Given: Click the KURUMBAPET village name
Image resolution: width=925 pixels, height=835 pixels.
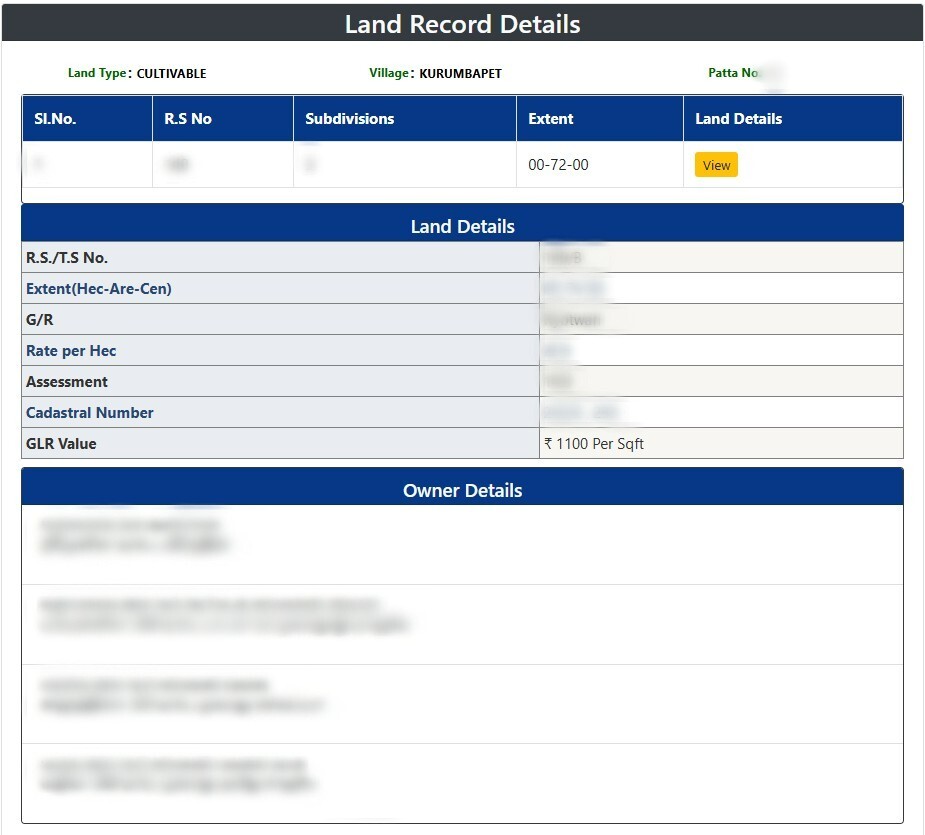Looking at the screenshot, I should tap(460, 73).
